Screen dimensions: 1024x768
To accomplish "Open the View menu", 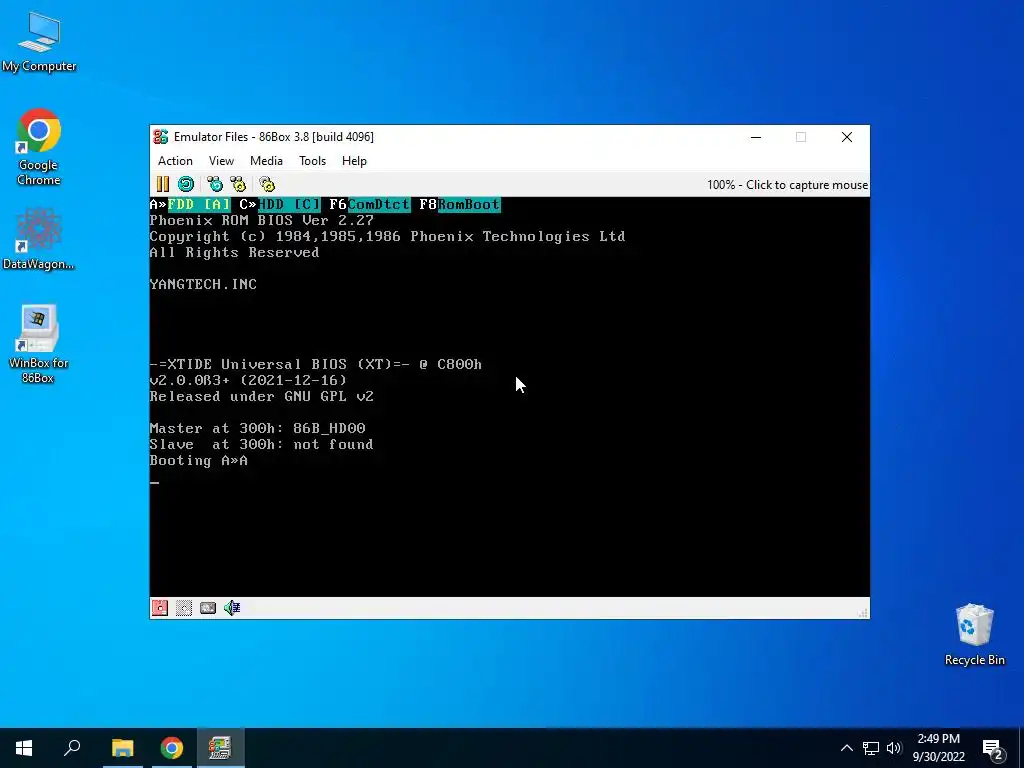I will (221, 161).
